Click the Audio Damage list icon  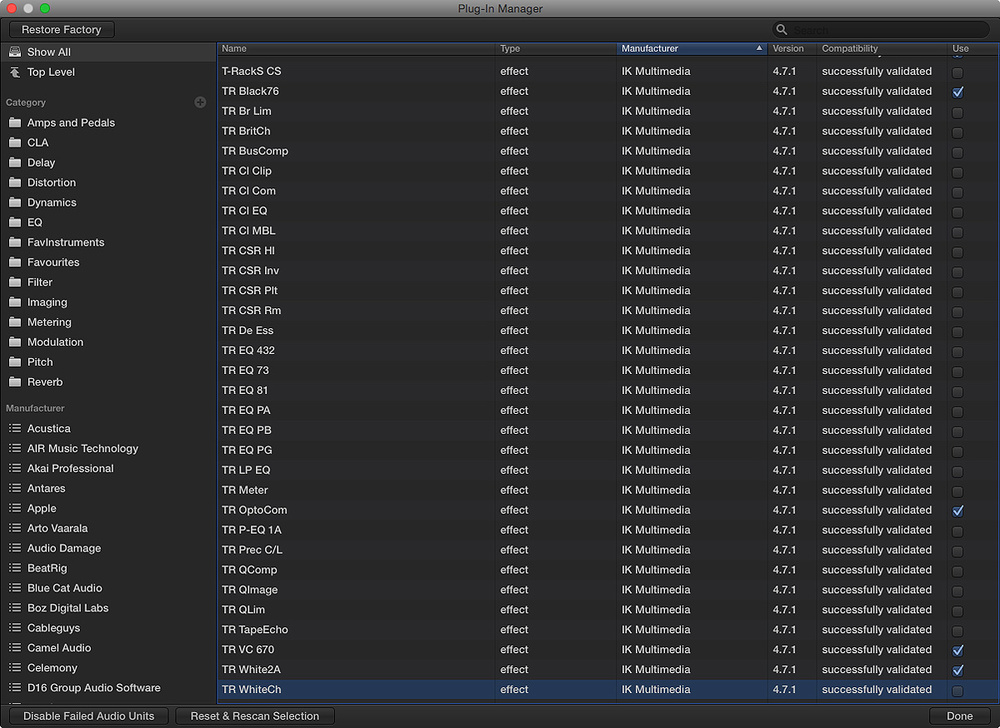pos(15,548)
